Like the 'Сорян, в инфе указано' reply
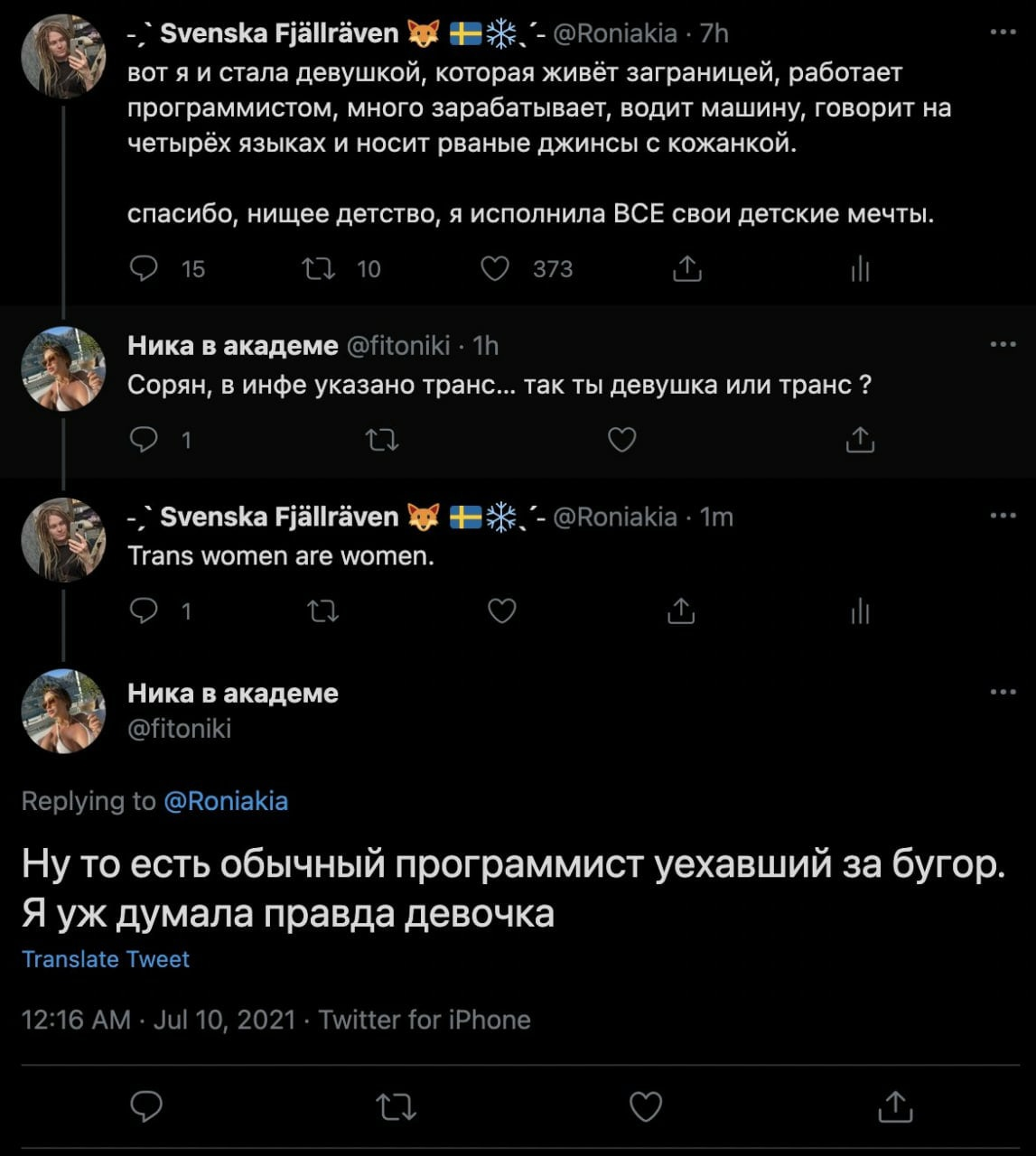The image size is (1036, 1156). pyautogui.click(x=621, y=440)
